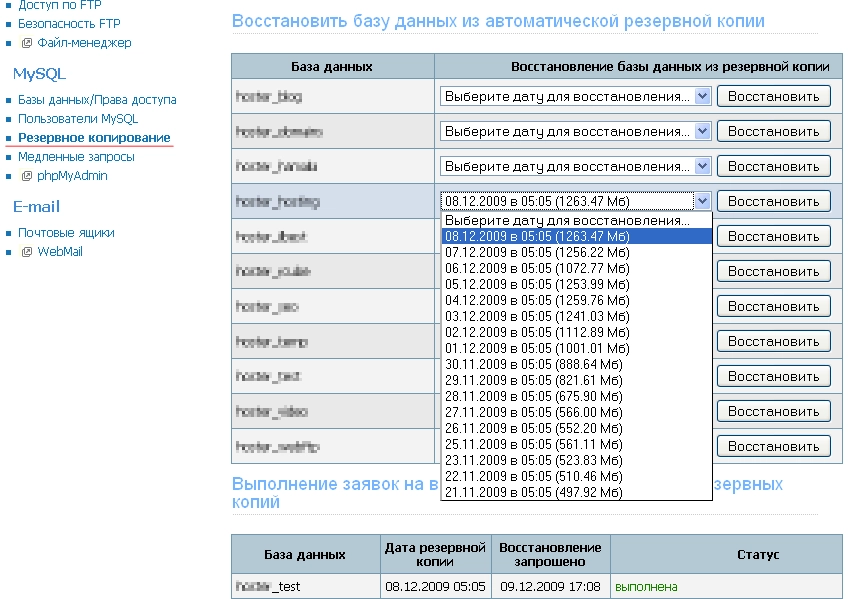The image size is (849, 599).
Task: Choose backup from 01.12.2009 (1001.01 Мб)
Action: 537,348
